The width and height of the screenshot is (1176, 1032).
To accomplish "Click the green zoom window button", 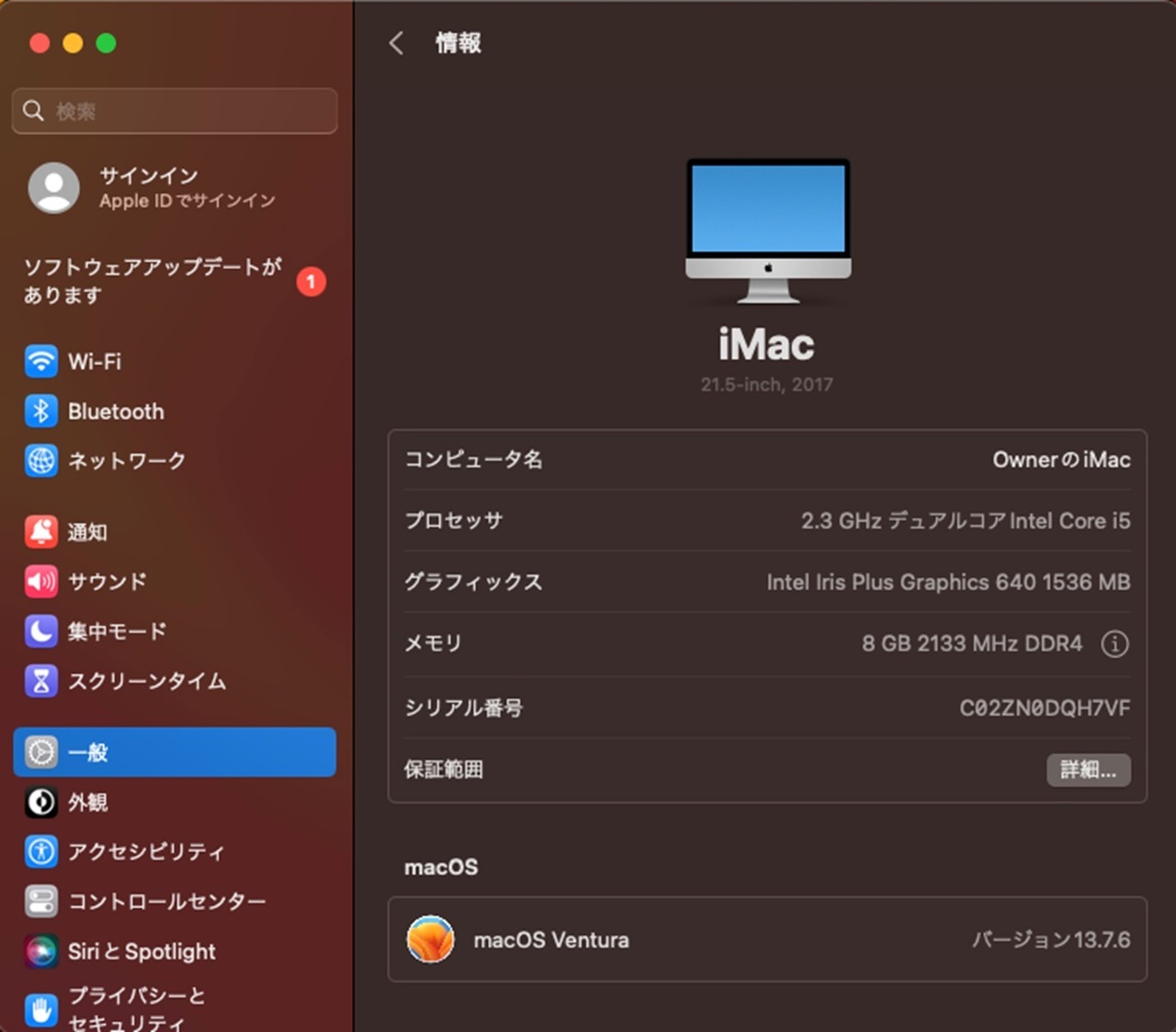I will click(x=106, y=43).
